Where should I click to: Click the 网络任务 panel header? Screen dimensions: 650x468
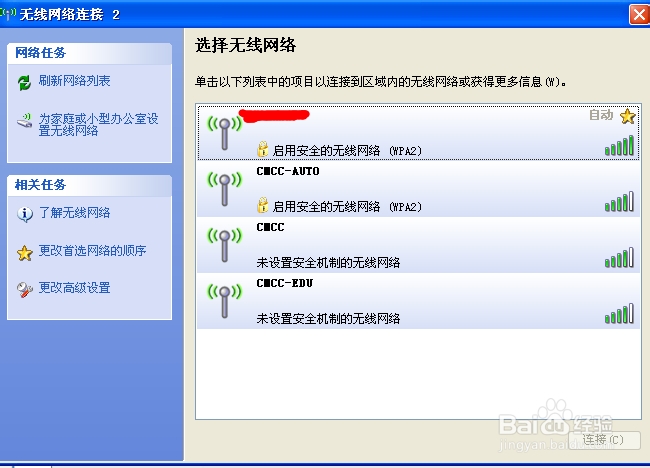tap(90, 53)
